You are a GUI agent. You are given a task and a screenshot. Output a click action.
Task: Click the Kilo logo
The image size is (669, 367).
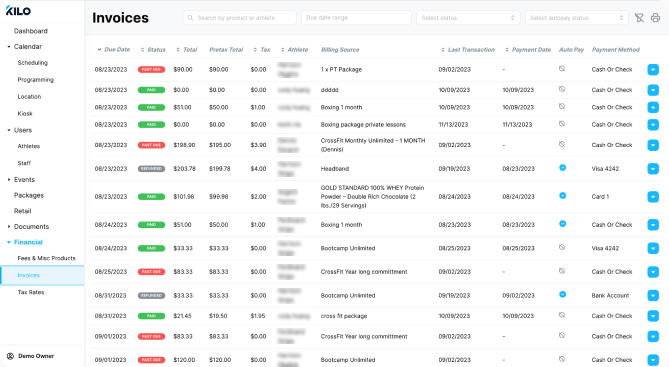[x=18, y=11]
